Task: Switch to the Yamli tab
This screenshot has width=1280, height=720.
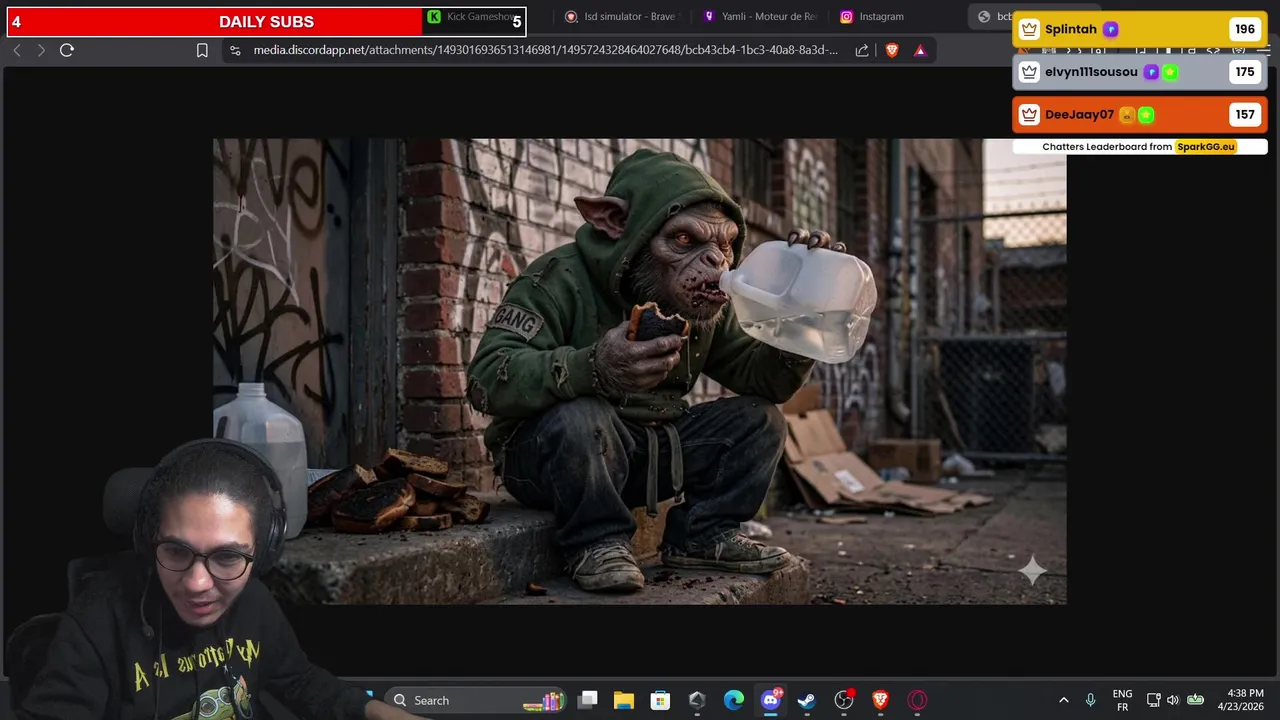Action: tap(761, 17)
